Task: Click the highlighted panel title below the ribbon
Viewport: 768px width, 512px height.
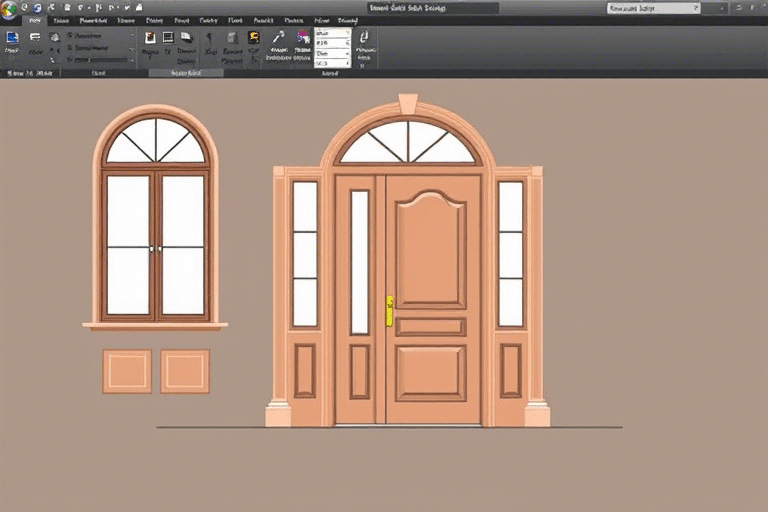Action: (187, 73)
